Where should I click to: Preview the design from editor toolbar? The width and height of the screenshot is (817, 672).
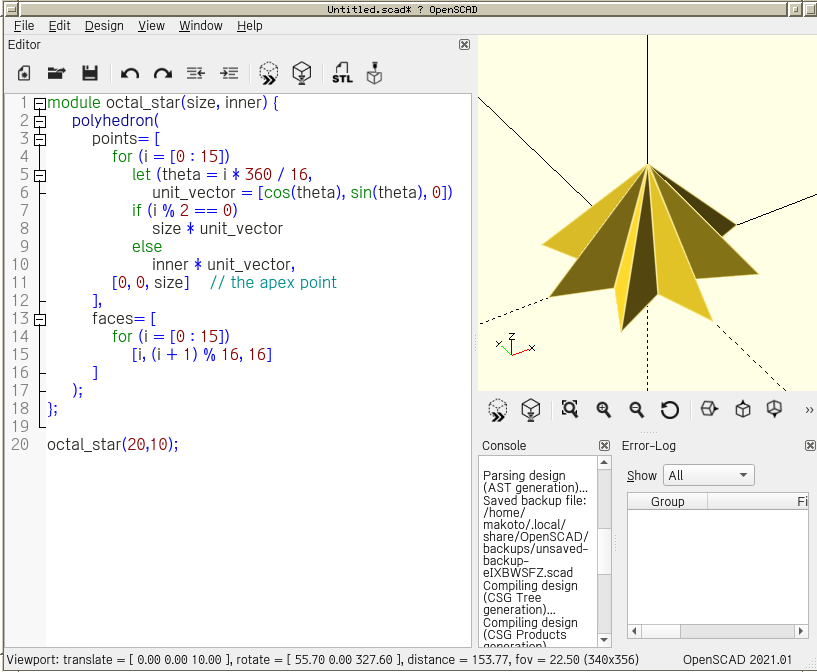tap(268, 73)
